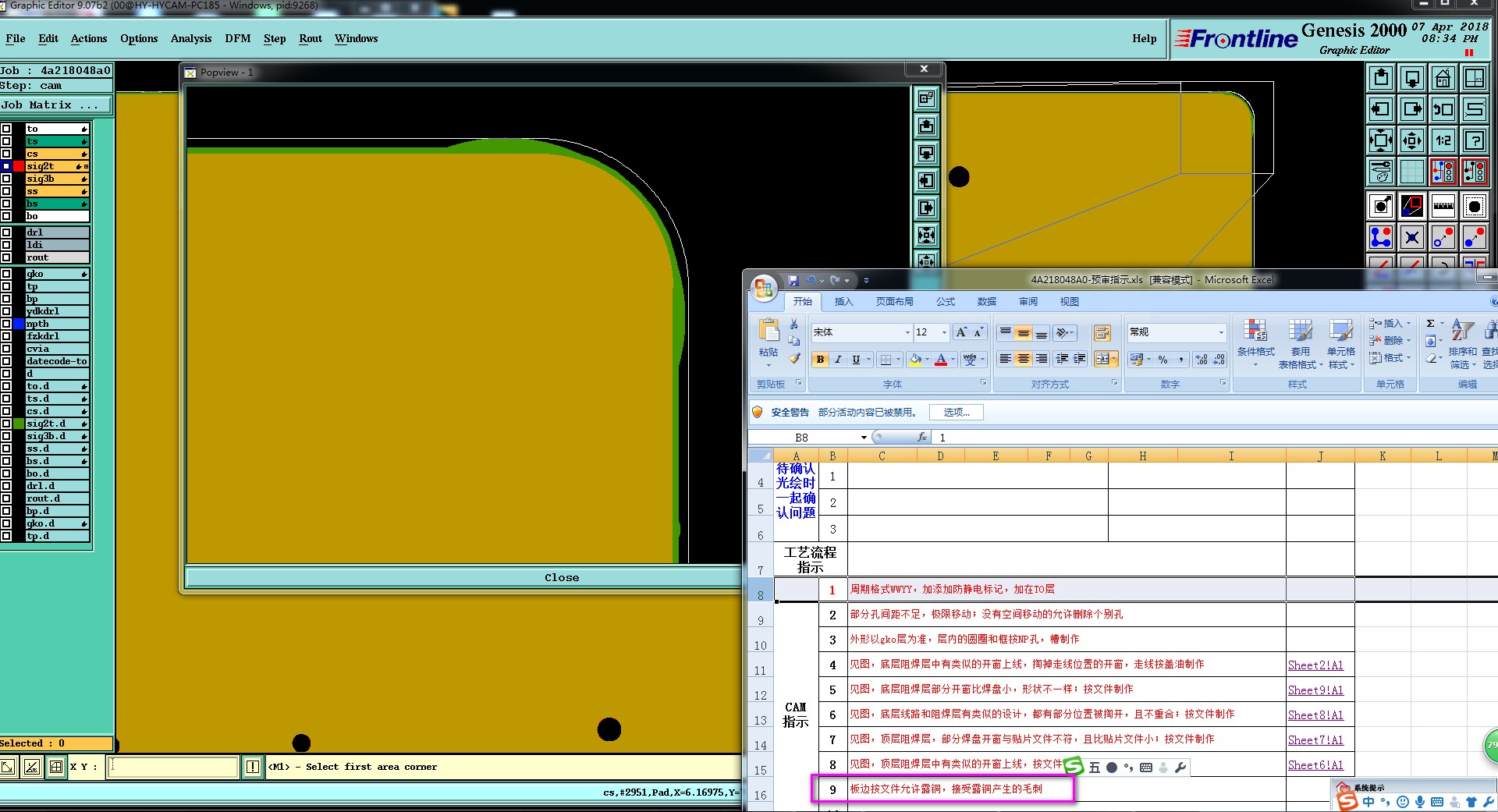Open the Sheet2!A1 hyperlink
Viewport: 1498px width, 812px height.
click(1315, 665)
